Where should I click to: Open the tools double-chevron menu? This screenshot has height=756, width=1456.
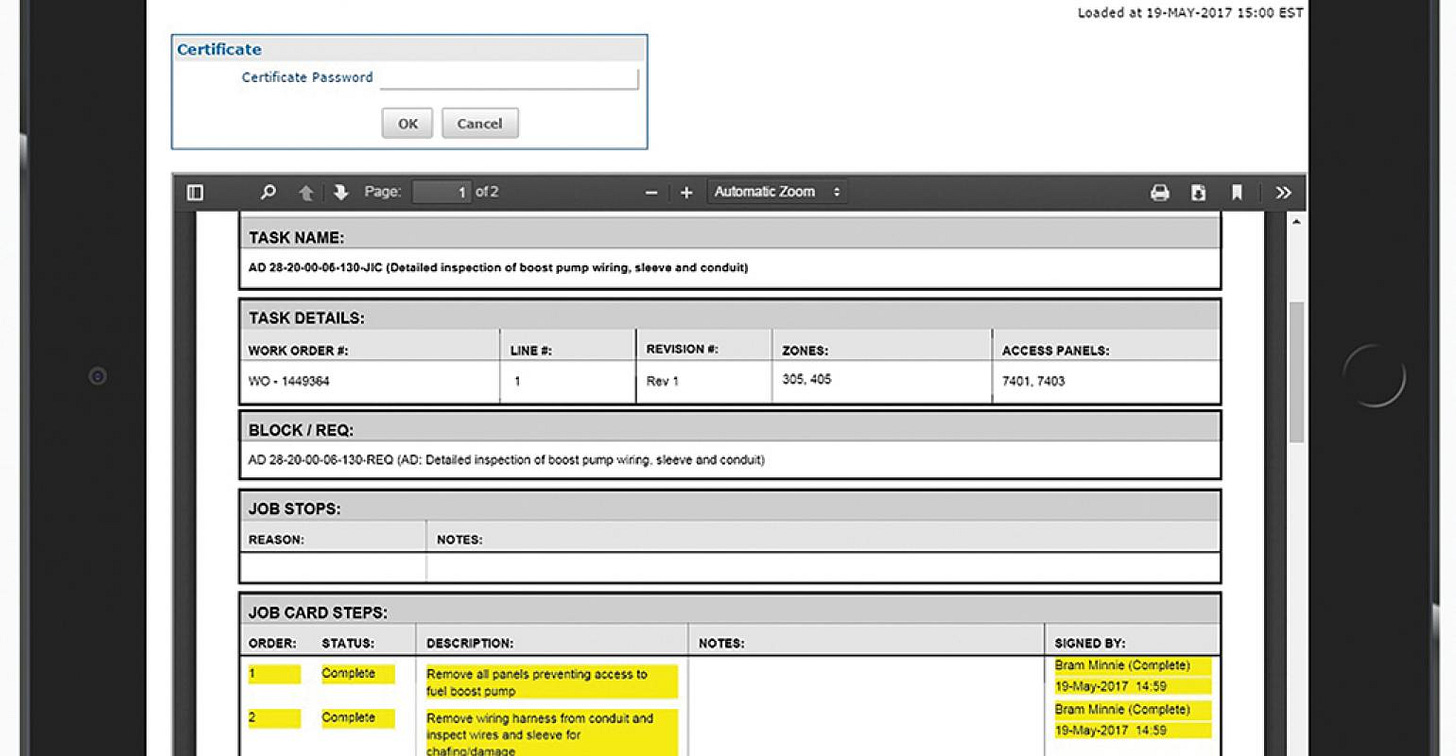tap(1284, 193)
